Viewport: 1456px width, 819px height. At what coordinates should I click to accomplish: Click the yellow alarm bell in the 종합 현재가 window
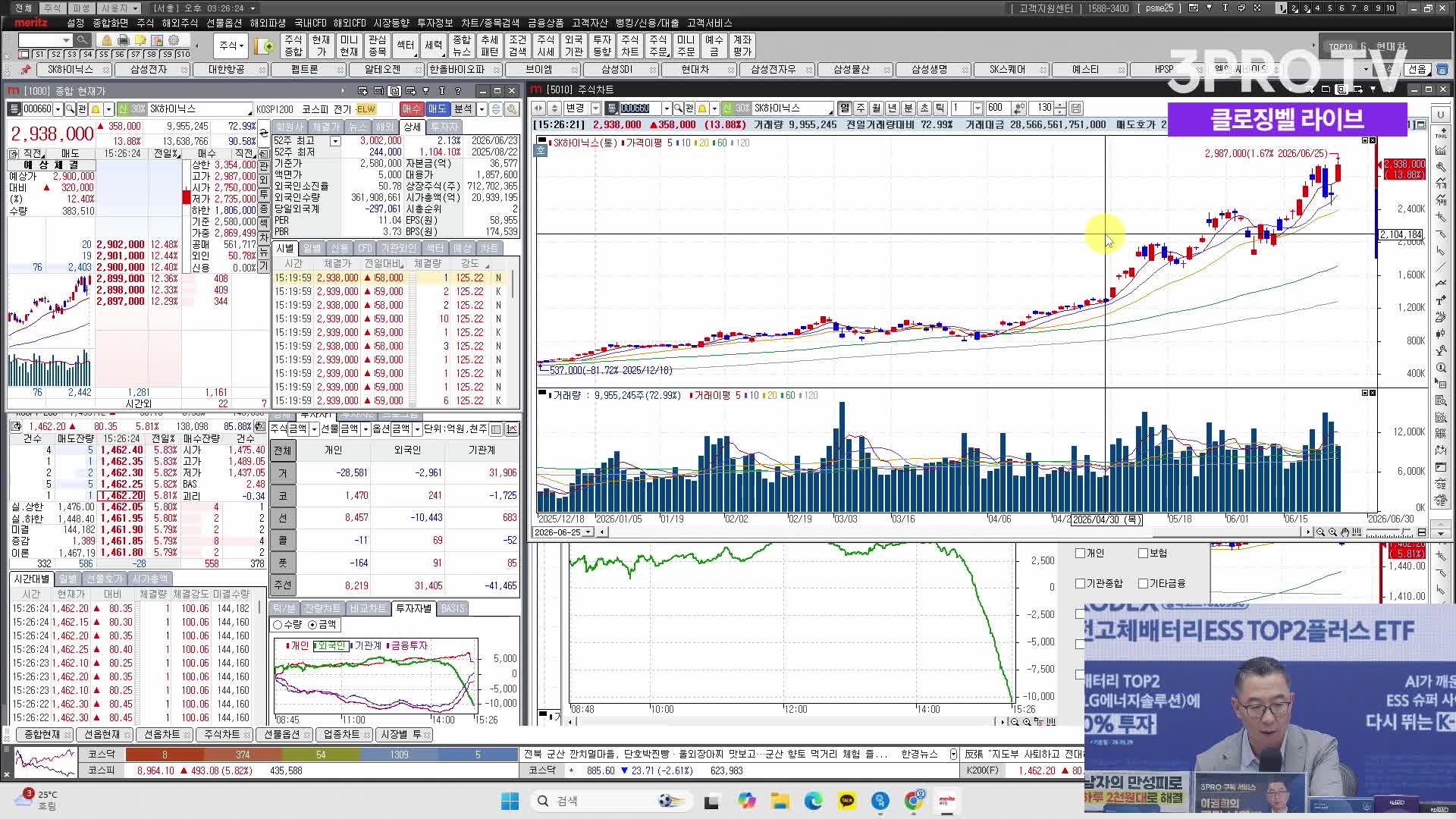tap(96, 109)
